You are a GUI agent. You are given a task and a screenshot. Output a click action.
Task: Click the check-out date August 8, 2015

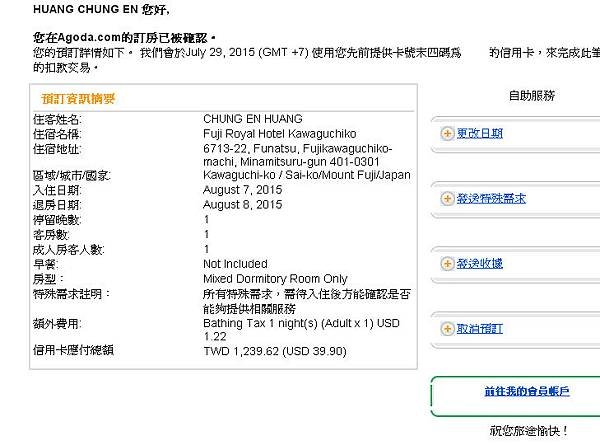coord(242,203)
